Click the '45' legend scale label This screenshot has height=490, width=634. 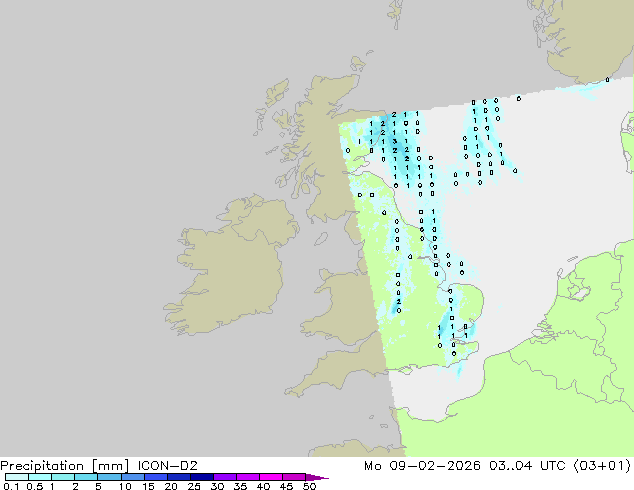[x=286, y=486]
